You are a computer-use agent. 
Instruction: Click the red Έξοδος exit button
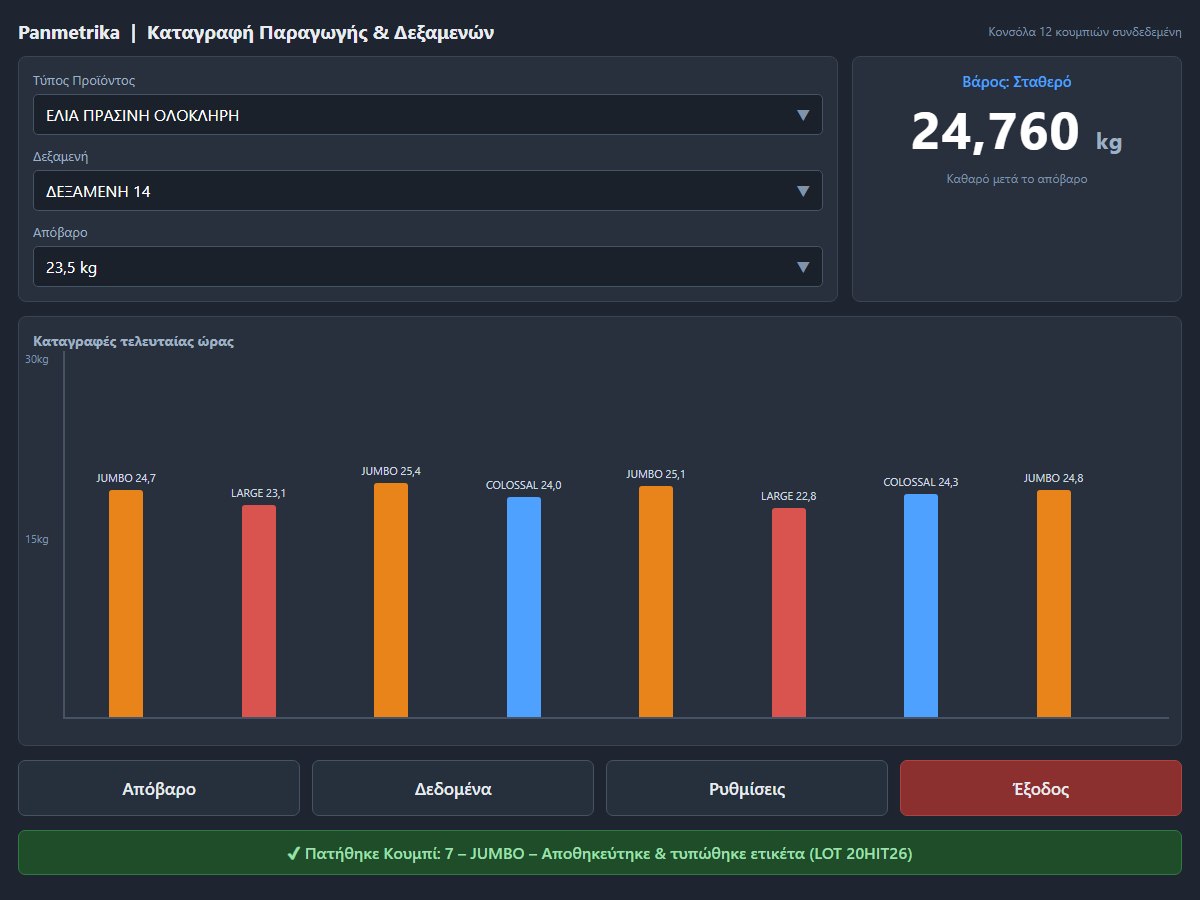pyautogui.click(x=1041, y=788)
